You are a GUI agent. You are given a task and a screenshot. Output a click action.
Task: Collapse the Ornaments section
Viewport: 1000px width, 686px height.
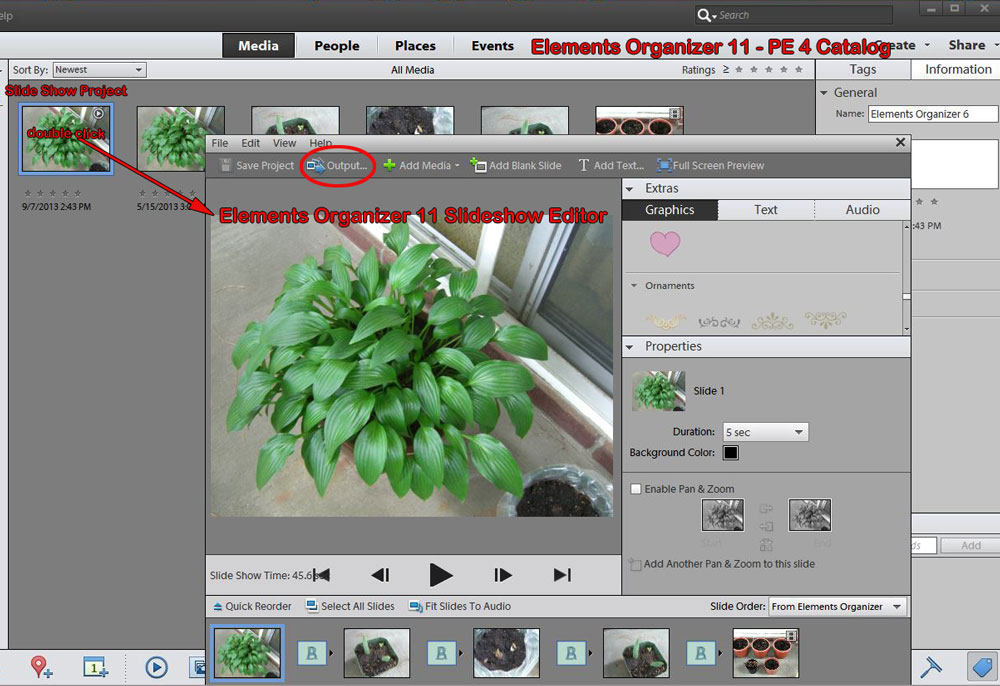(634, 286)
